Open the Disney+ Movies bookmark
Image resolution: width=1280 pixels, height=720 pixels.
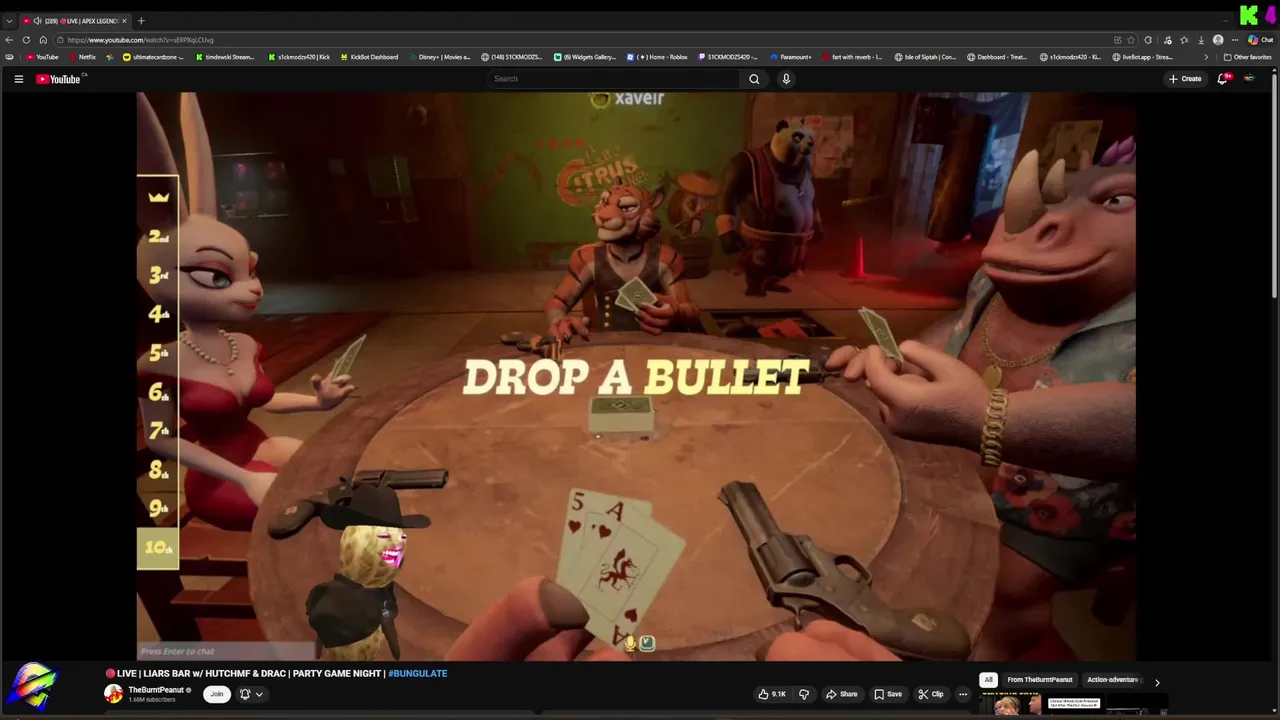[x=439, y=57]
